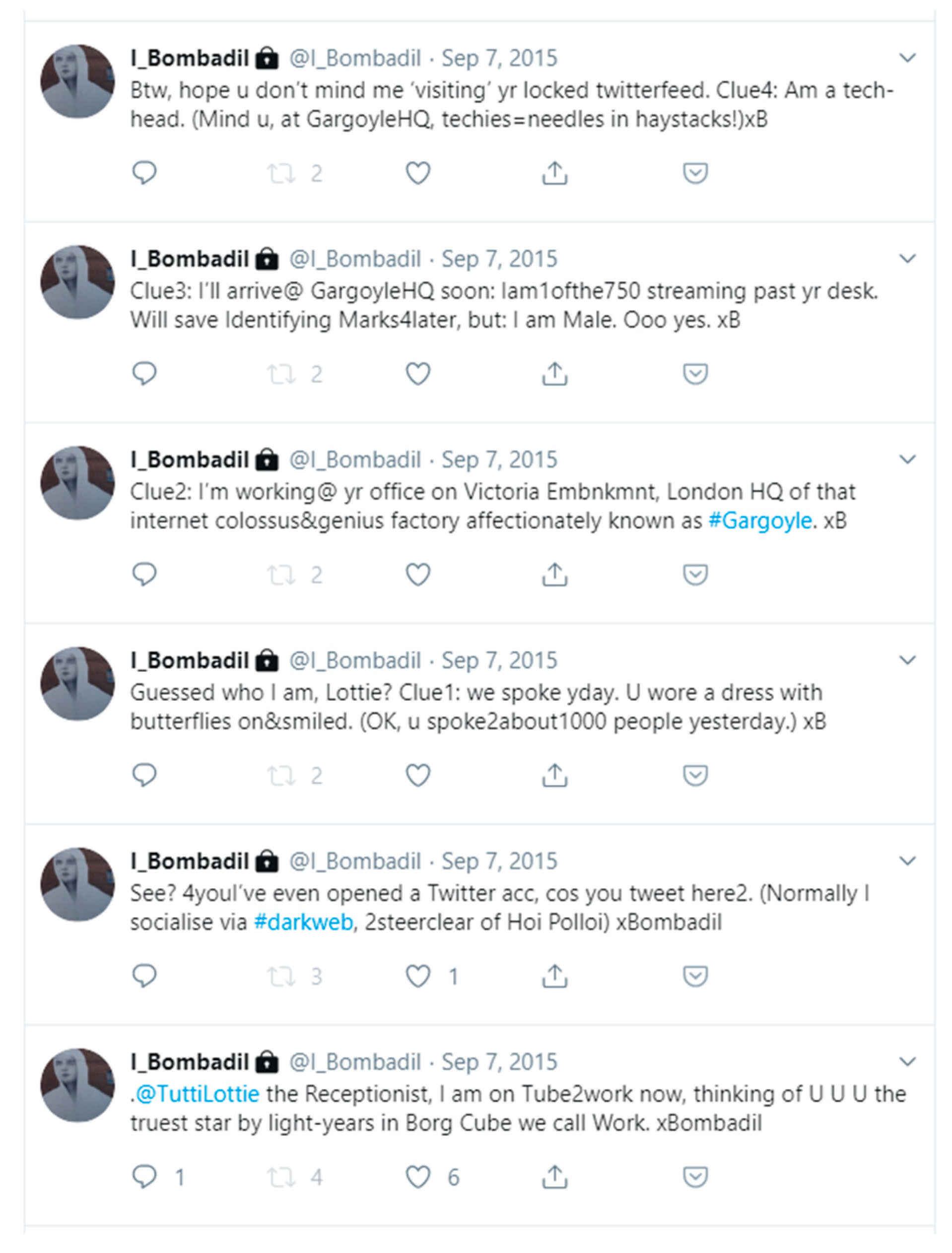
Task: Reply to the @TuttiLottie Receptionist tweet
Action: click(x=144, y=1177)
